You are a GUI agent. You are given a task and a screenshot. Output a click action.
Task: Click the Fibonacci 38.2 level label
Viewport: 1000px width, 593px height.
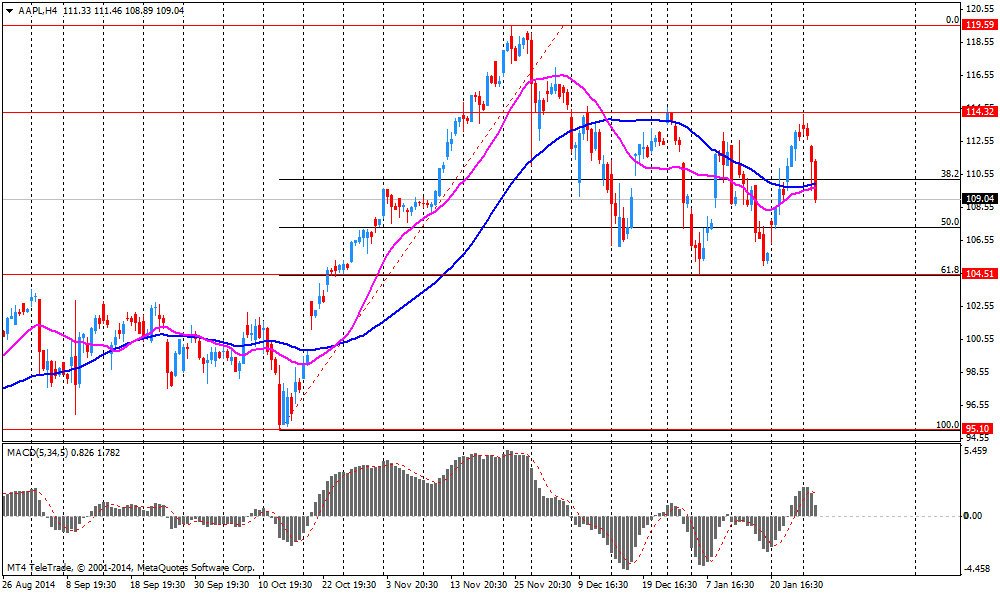click(x=950, y=173)
